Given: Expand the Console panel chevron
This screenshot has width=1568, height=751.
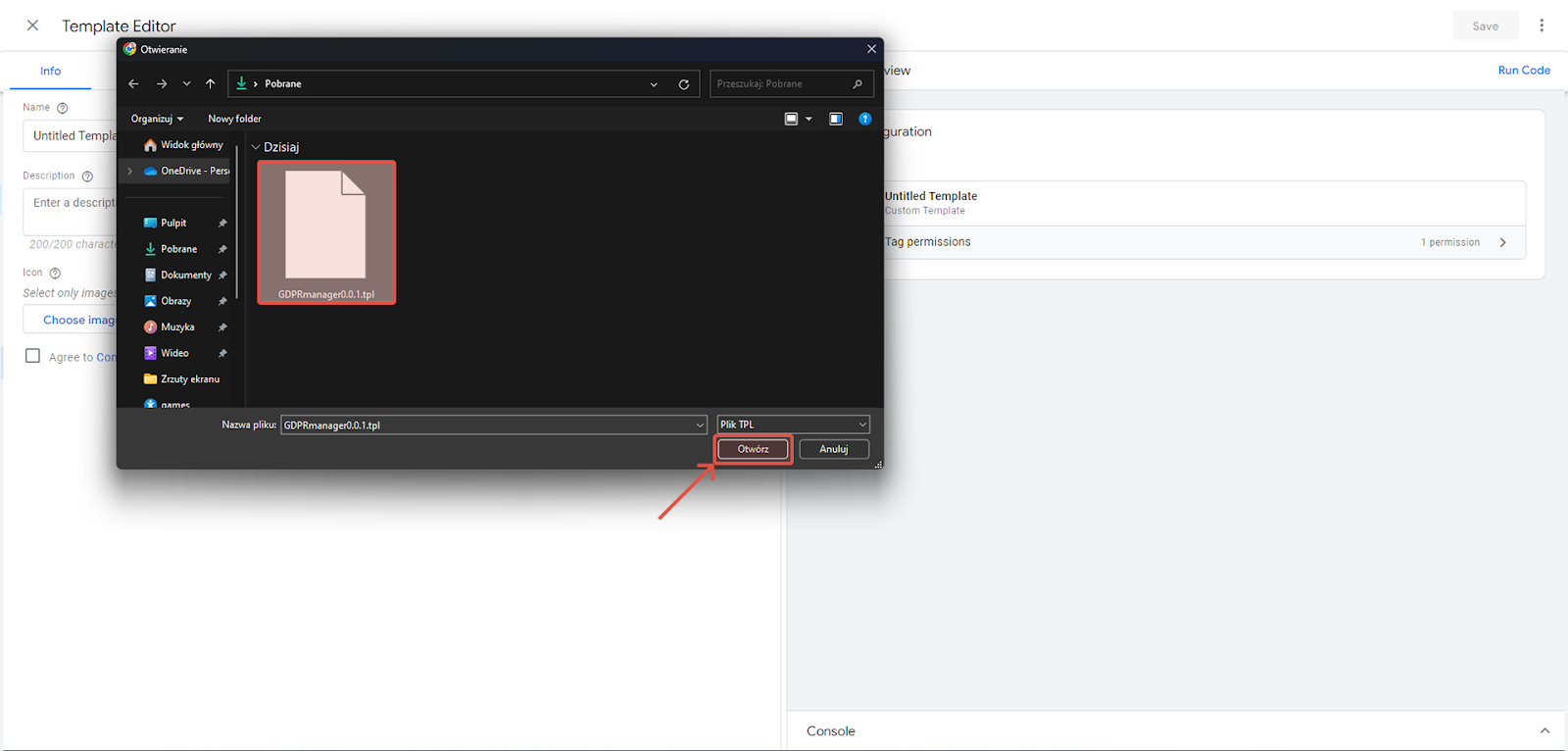Looking at the screenshot, I should click(1544, 731).
